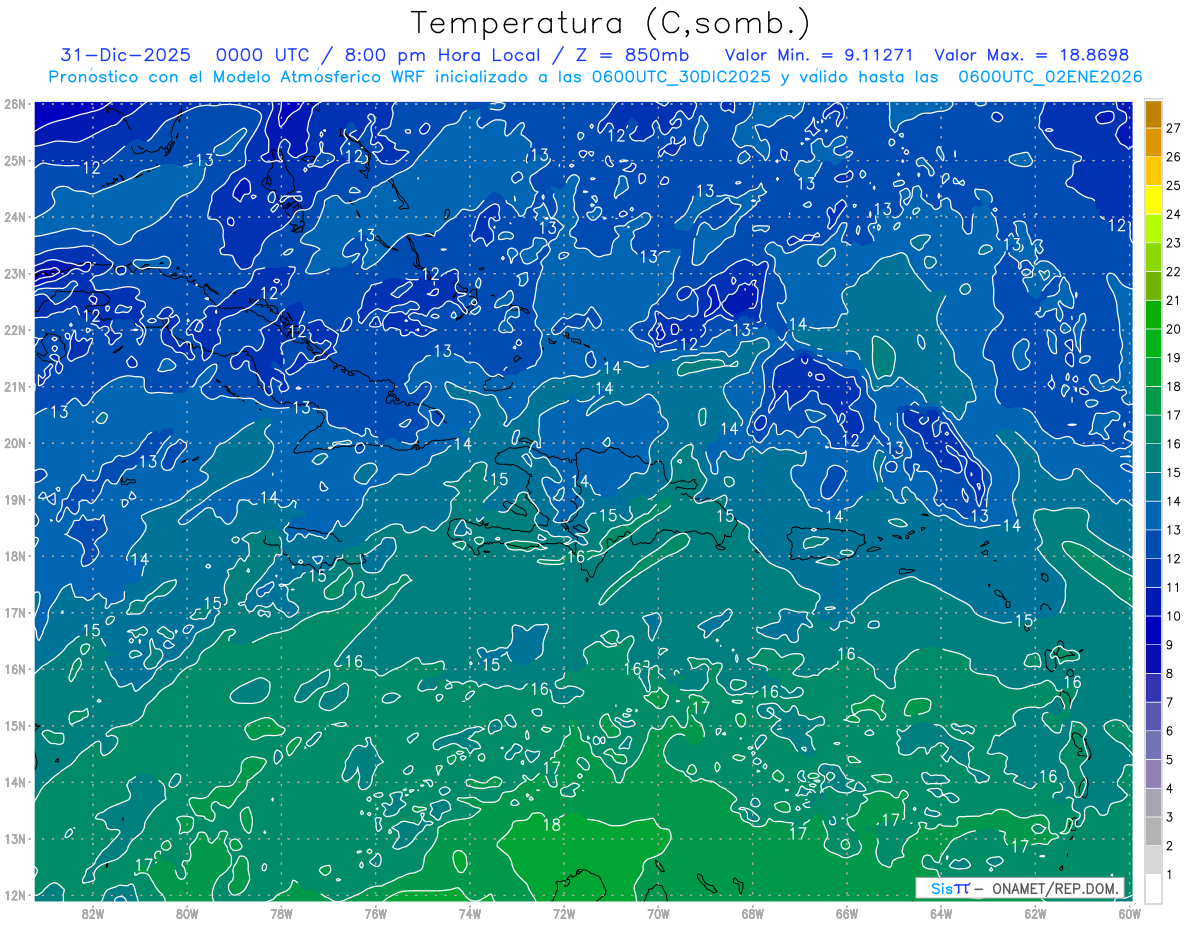Screen dimensions: 1200x927
Task: Click the pressure level "Z = 850mb"
Action: 632,55
